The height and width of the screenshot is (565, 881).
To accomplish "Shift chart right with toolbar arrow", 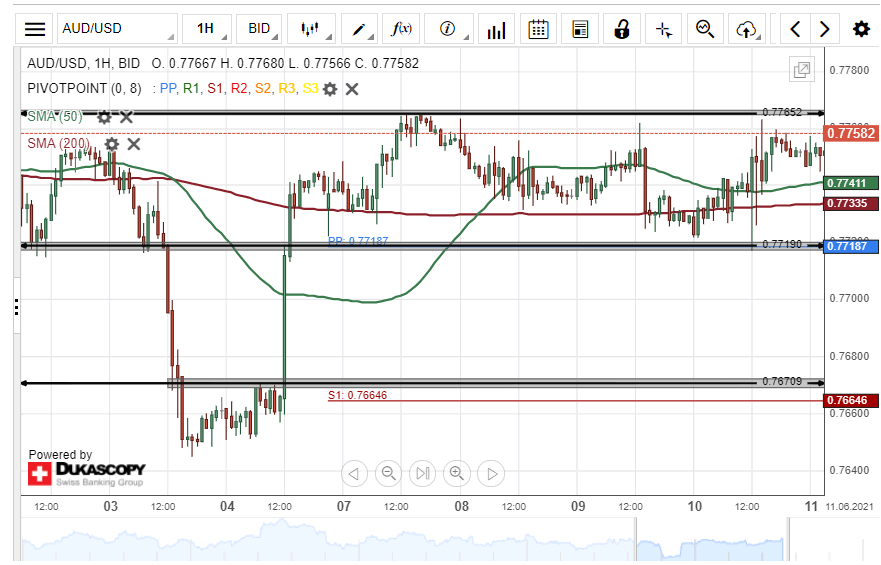I will (x=824, y=29).
